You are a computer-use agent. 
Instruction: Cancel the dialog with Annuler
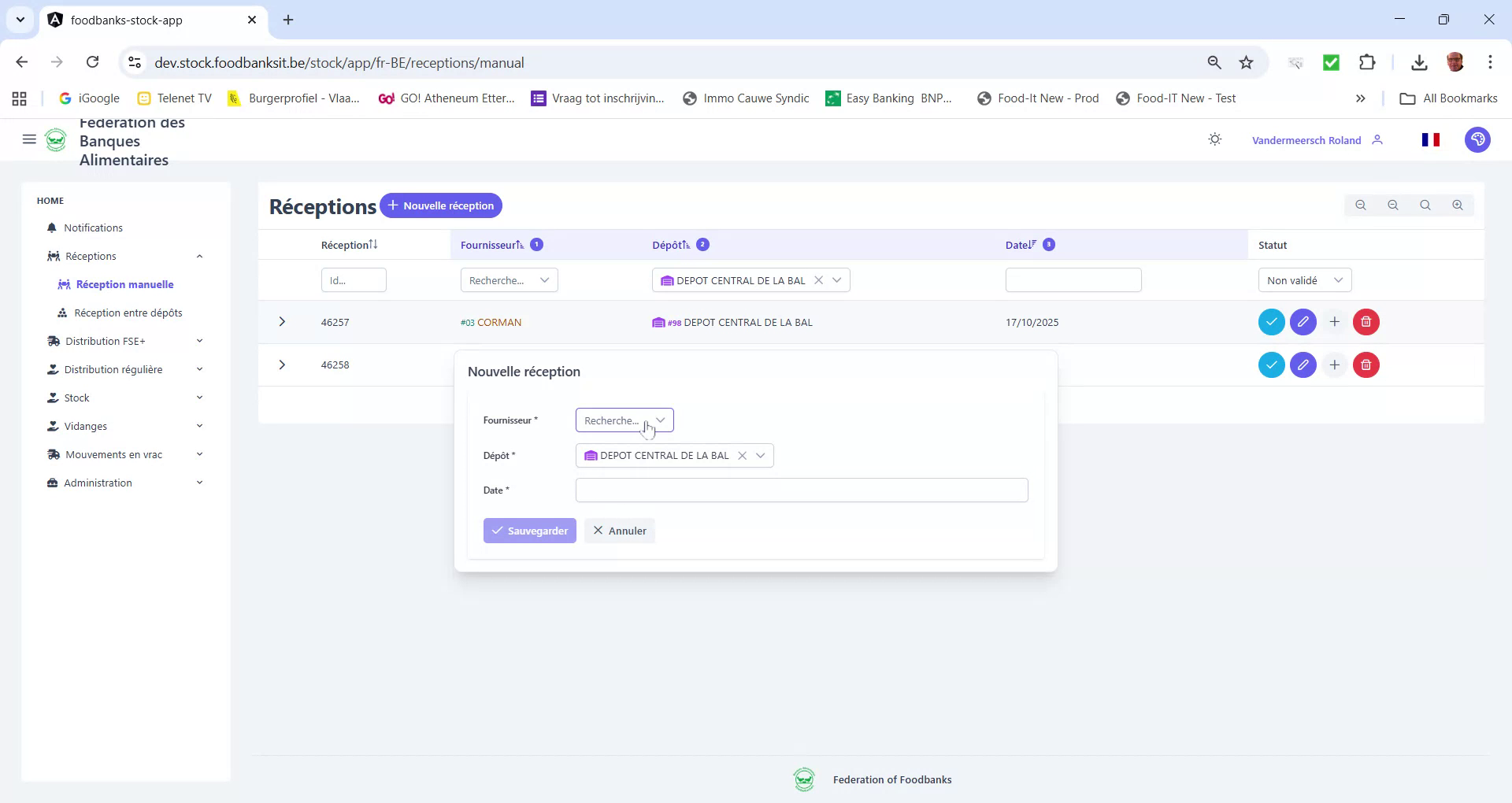619,530
